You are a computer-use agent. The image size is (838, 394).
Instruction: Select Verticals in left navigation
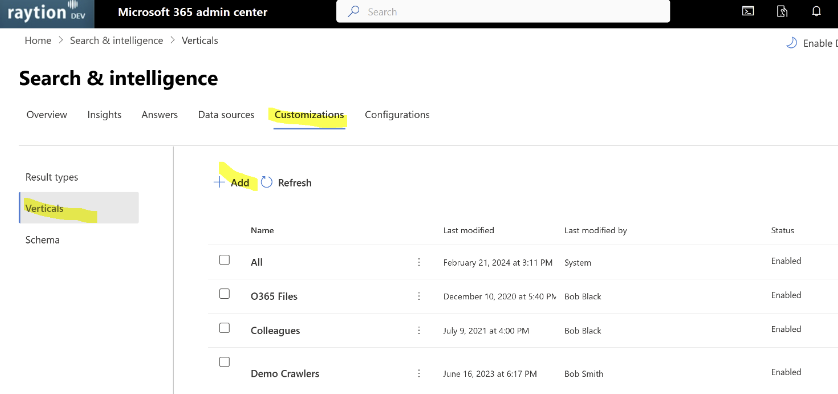(x=79, y=208)
